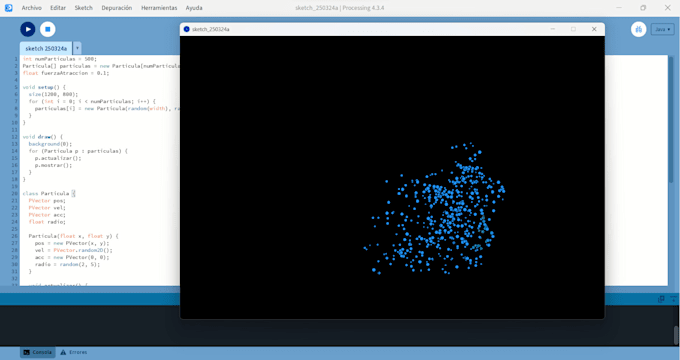The image size is (680, 360).
Task: Click the 'pos = new PVector(x, y);' line
Action: 72,243
